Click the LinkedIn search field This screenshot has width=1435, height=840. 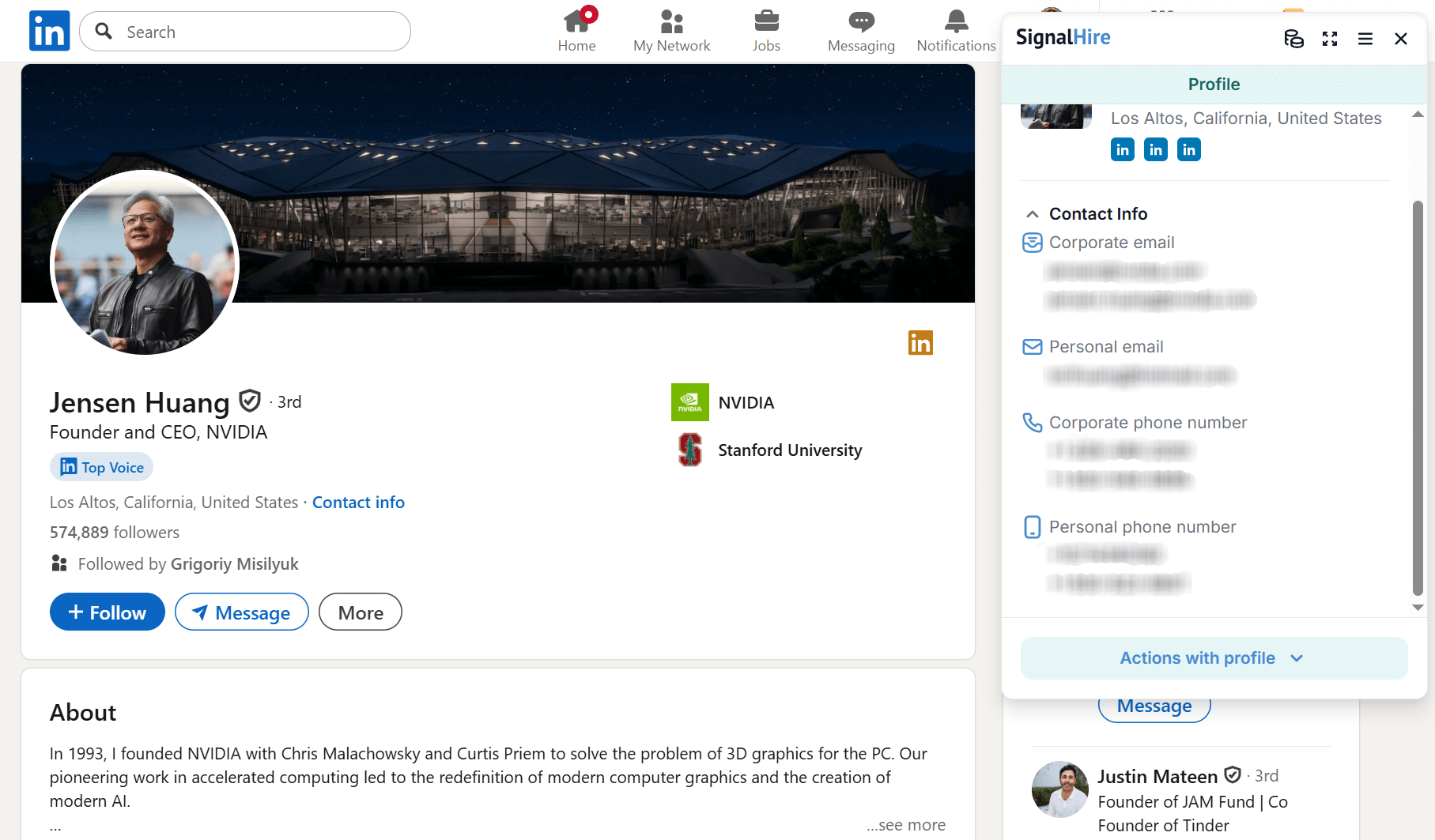245,32
